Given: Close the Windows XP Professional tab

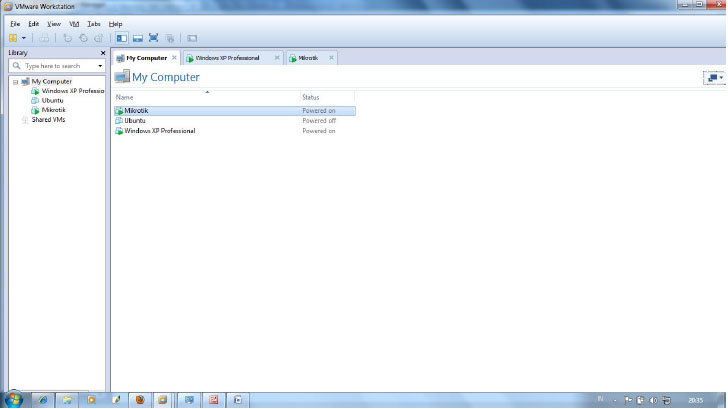Looking at the screenshot, I should (277, 58).
